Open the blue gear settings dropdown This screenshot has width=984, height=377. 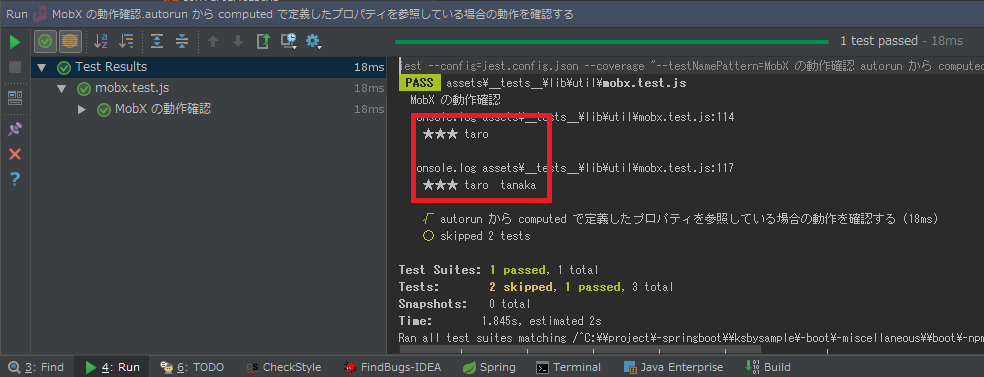313,41
